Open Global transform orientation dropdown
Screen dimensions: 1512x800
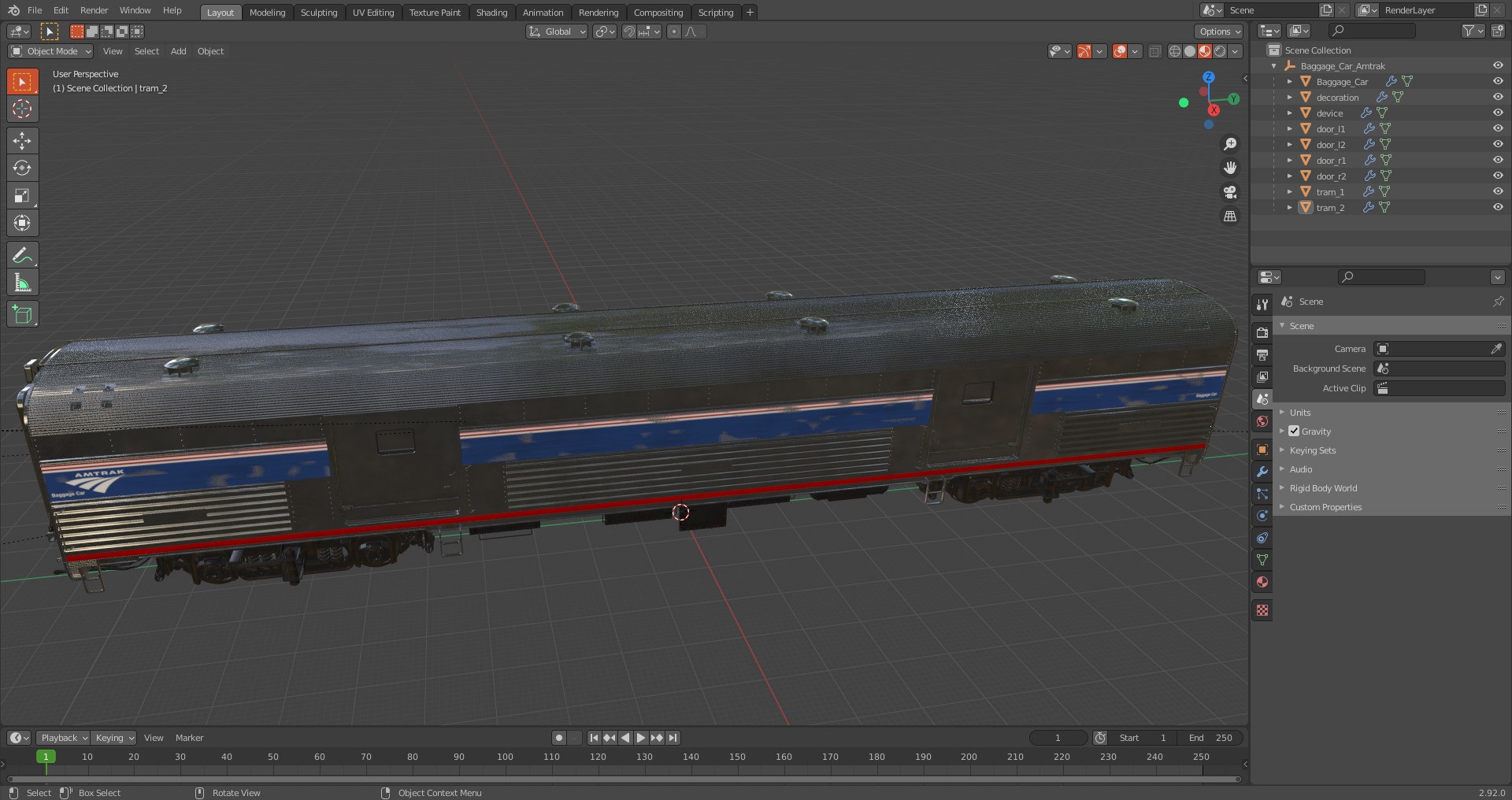[x=557, y=31]
